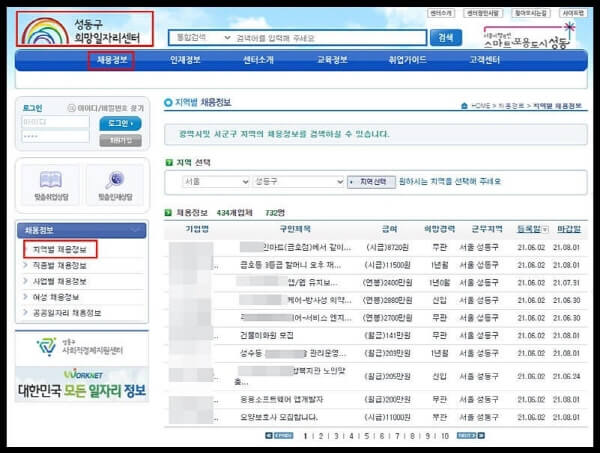600x453 pixels.
Task: Select 직종별 채용정보 in sidebar
Action: point(60,266)
